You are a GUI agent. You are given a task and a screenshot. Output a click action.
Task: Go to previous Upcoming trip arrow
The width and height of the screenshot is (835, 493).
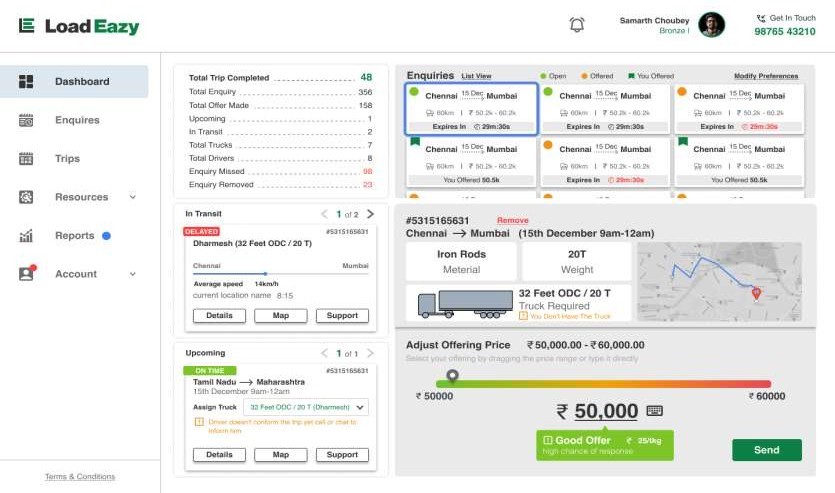324,354
